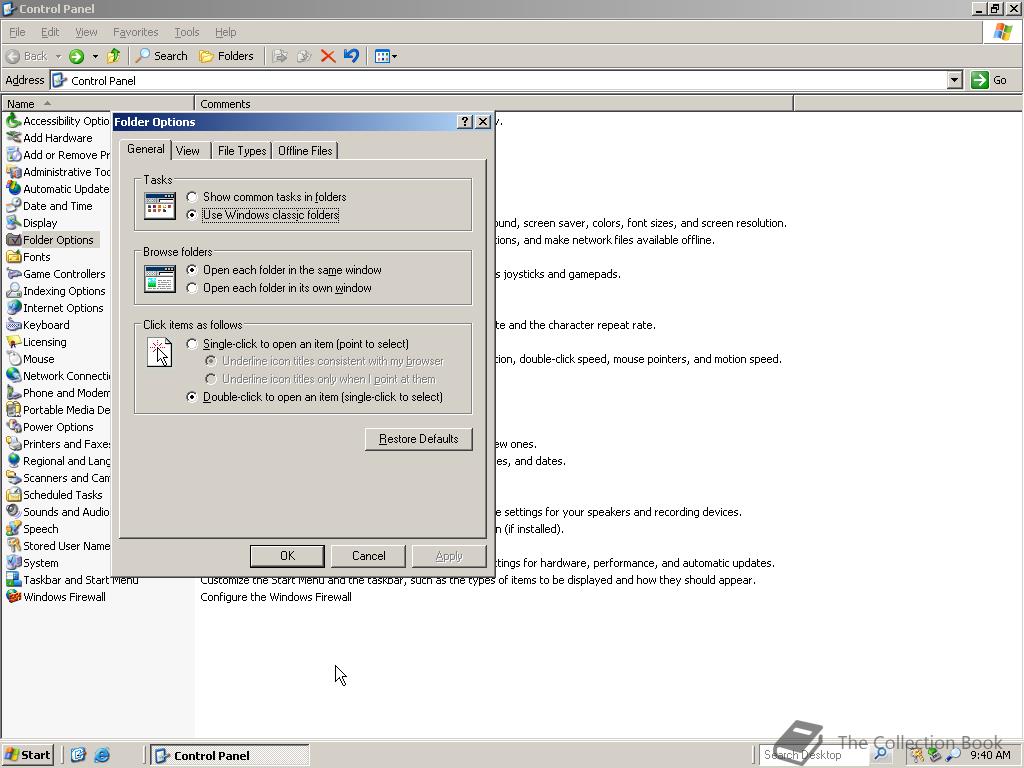This screenshot has width=1024, height=768.
Task: Click the Up folder toolbar icon
Action: (114, 56)
